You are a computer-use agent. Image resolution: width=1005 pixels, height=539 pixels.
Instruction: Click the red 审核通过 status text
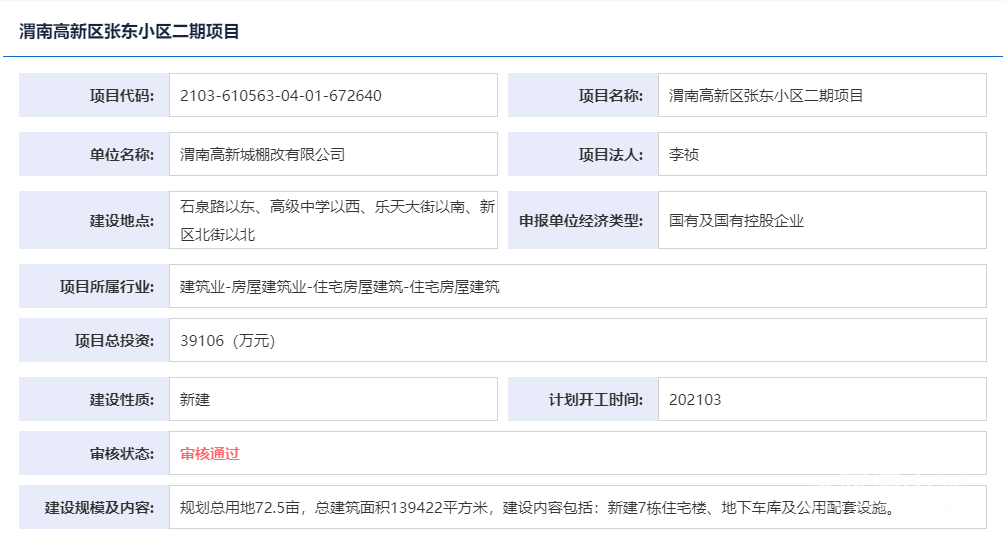[210, 454]
